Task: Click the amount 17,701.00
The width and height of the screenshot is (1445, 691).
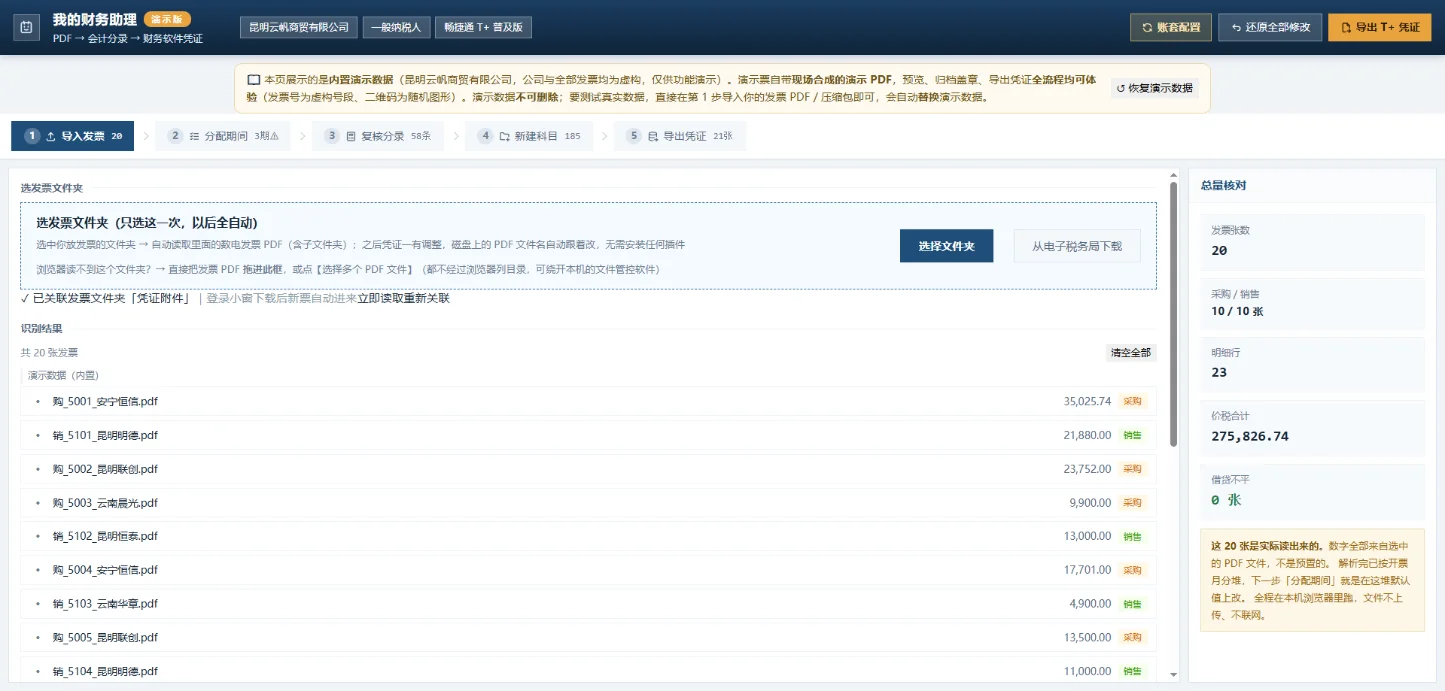Action: 1087,570
